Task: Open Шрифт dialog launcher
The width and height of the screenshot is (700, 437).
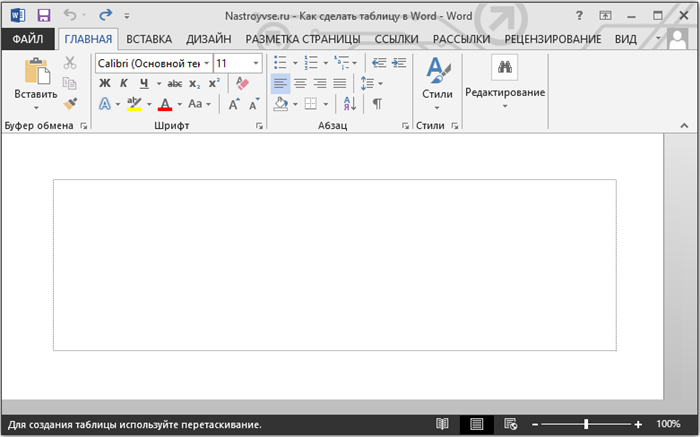Action: pyautogui.click(x=259, y=126)
